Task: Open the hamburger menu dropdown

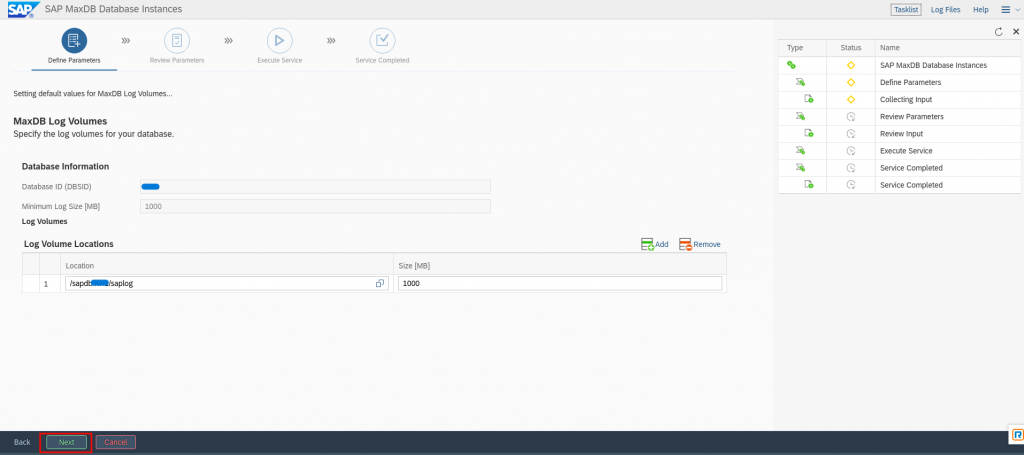Action: [1009, 9]
